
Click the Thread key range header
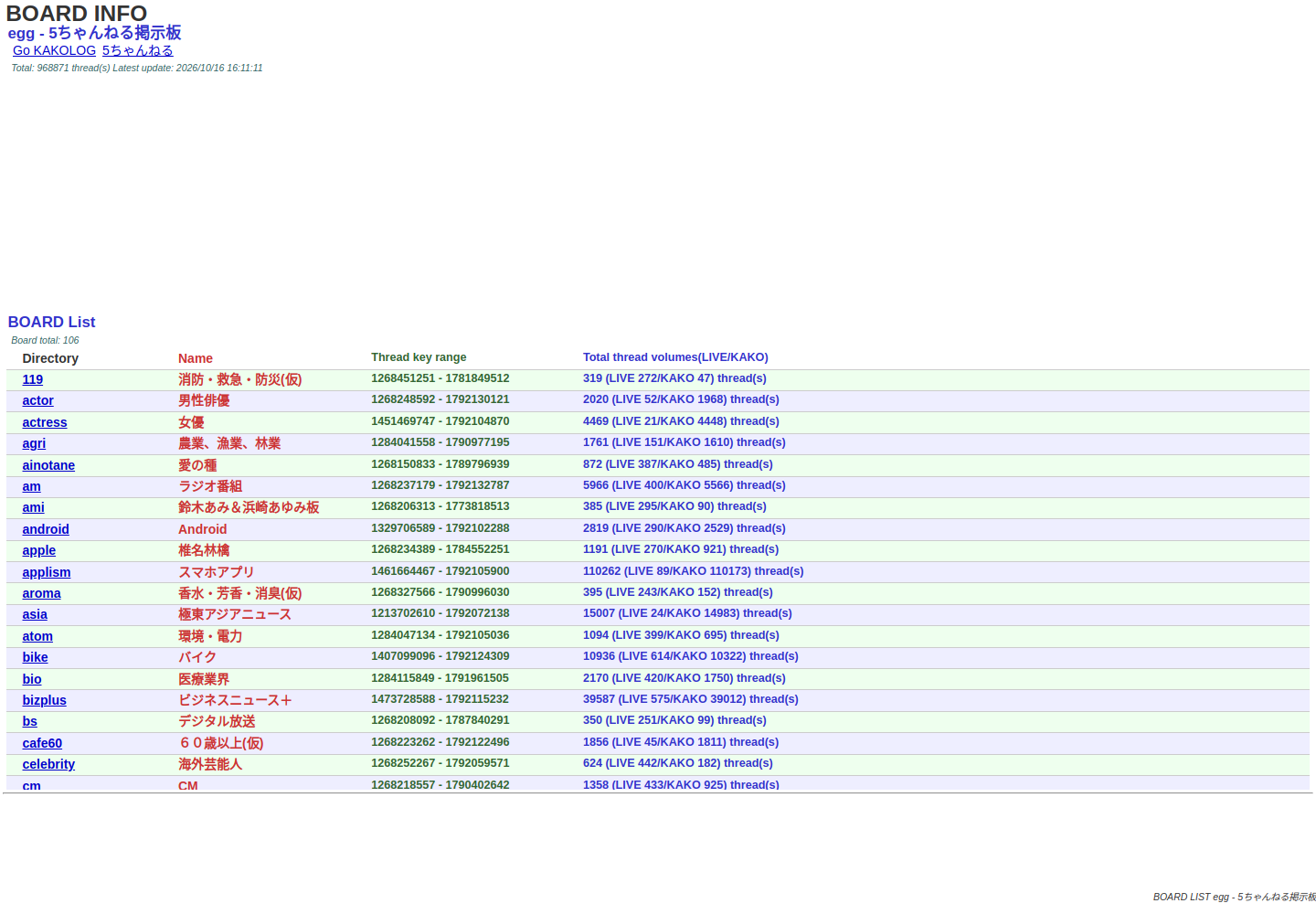pos(419,357)
